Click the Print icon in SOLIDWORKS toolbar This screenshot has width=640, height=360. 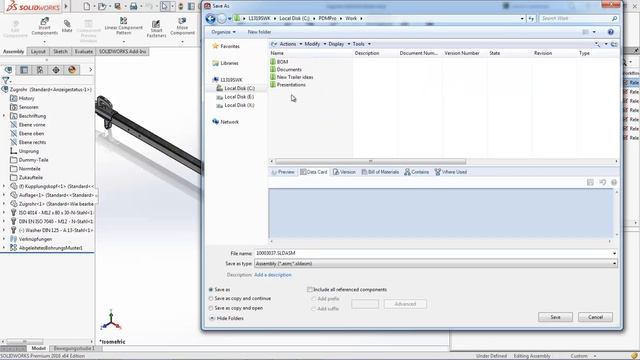[x=133, y=7]
